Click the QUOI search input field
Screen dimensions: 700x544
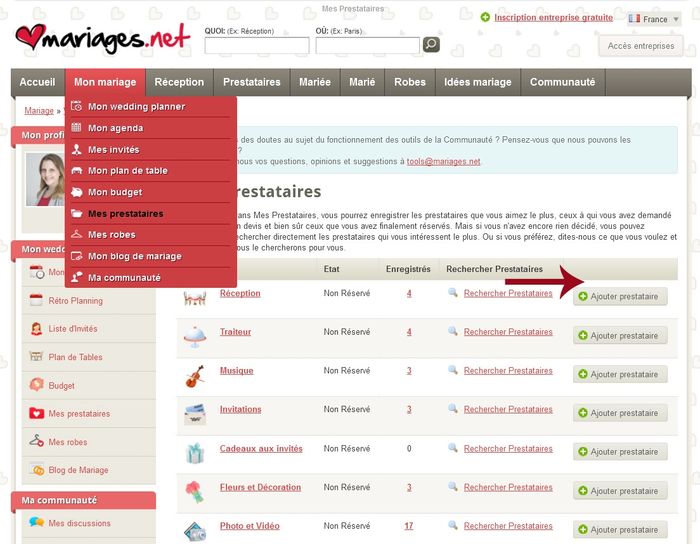(257, 46)
